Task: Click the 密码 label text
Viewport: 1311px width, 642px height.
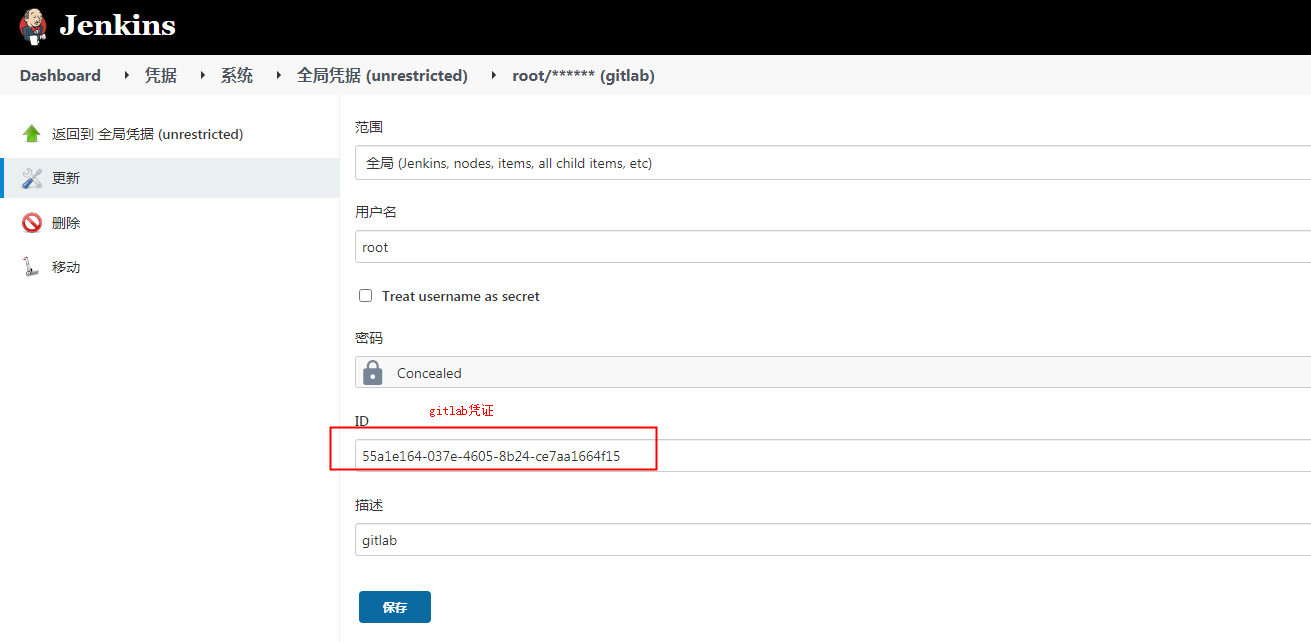Action: (x=369, y=338)
